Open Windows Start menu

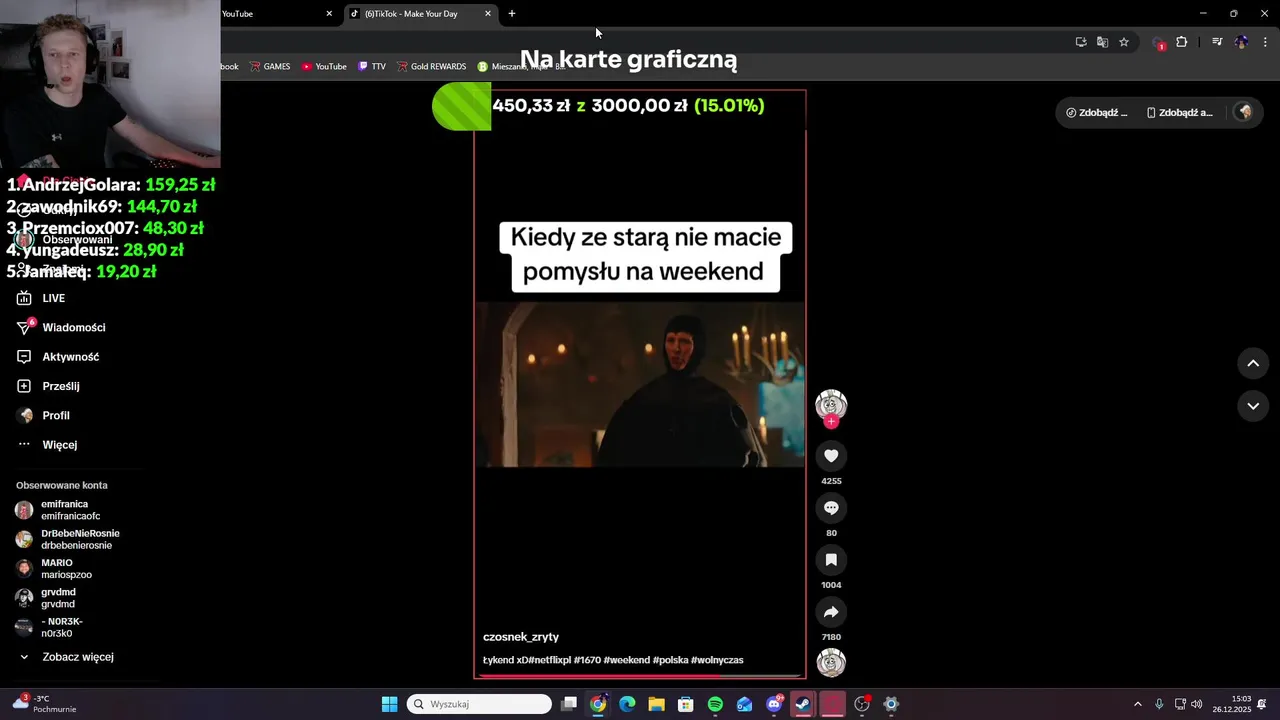tap(389, 704)
